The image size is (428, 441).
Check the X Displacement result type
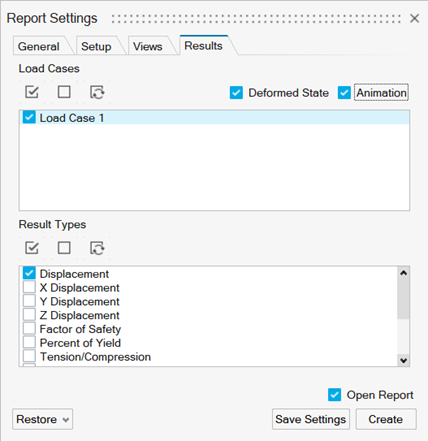coord(29,287)
